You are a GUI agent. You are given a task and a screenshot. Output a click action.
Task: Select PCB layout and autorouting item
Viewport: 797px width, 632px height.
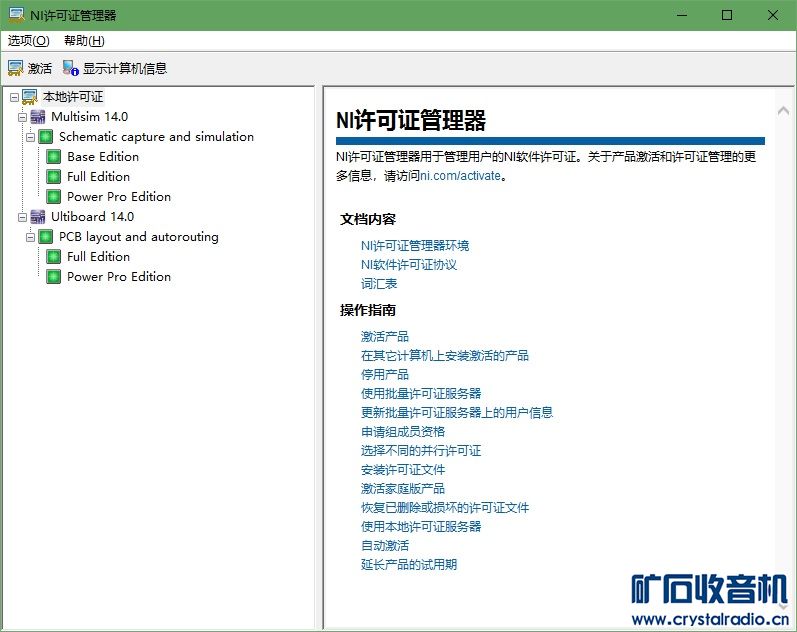click(139, 237)
